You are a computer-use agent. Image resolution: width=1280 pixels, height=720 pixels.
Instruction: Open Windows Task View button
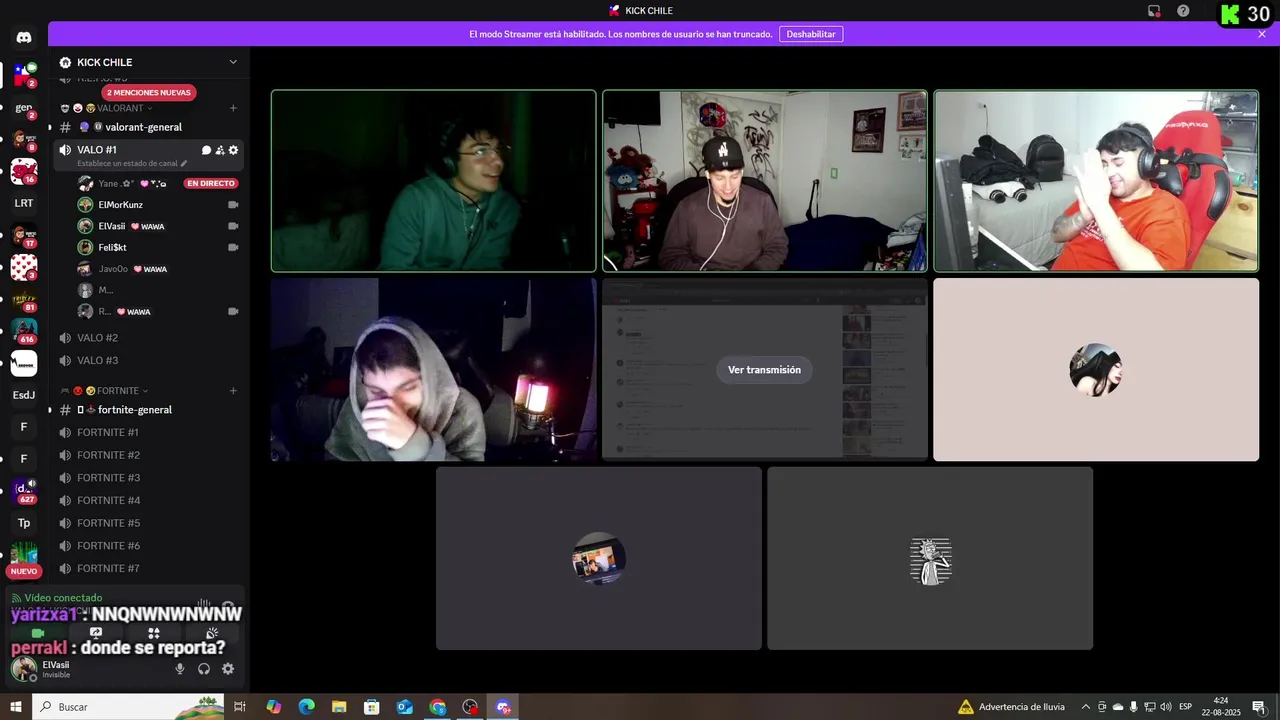point(240,707)
